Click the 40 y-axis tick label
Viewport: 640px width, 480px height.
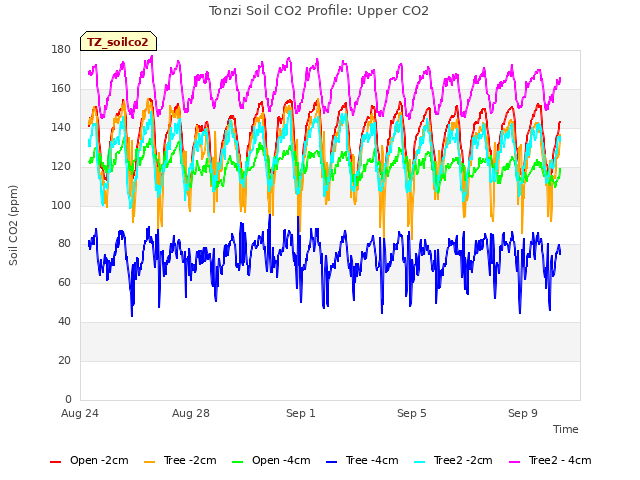point(64,322)
